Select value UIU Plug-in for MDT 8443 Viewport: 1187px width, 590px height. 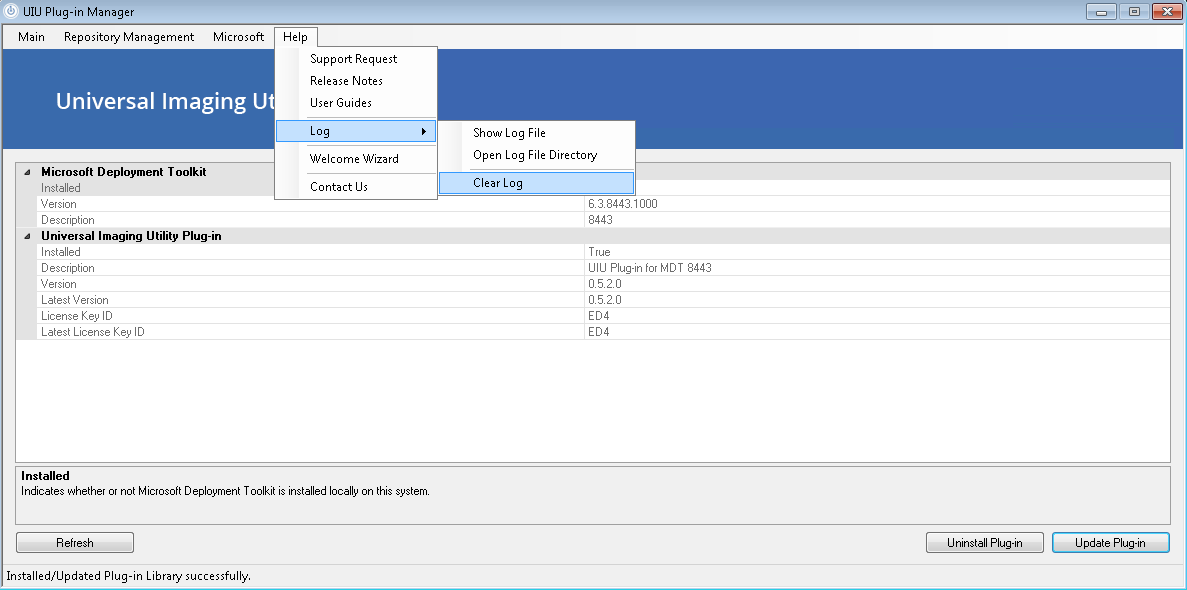point(650,268)
